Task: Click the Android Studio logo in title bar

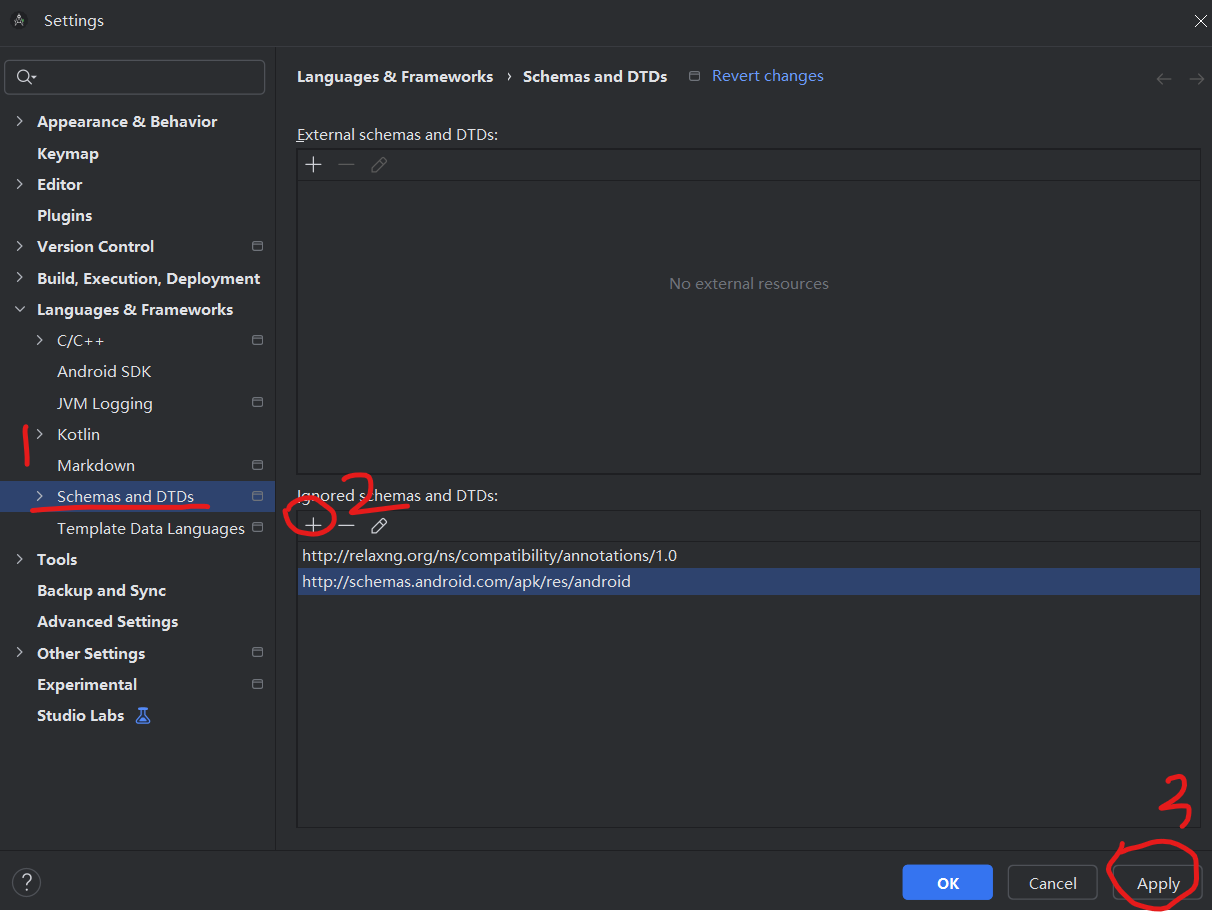Action: [x=17, y=20]
